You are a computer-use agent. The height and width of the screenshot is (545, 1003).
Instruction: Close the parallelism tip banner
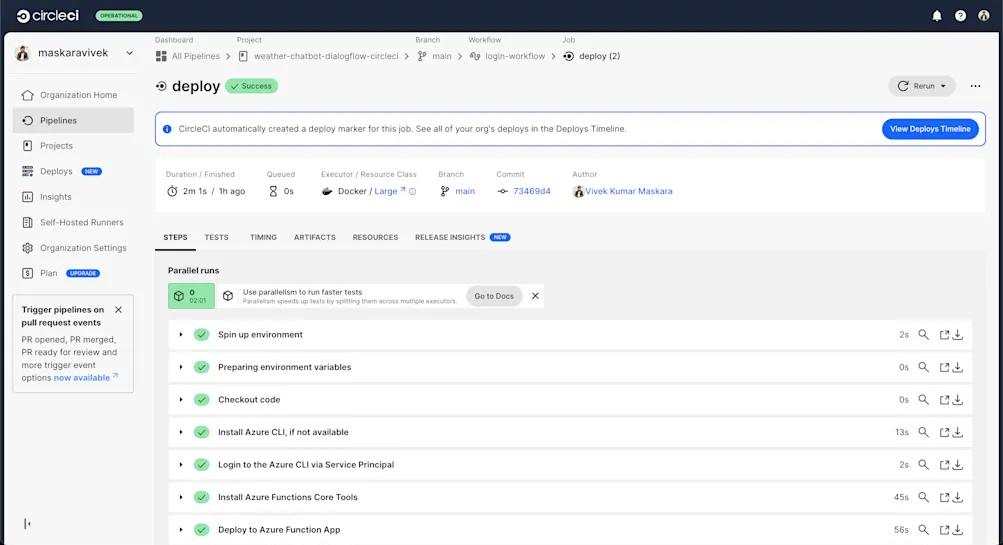click(535, 296)
